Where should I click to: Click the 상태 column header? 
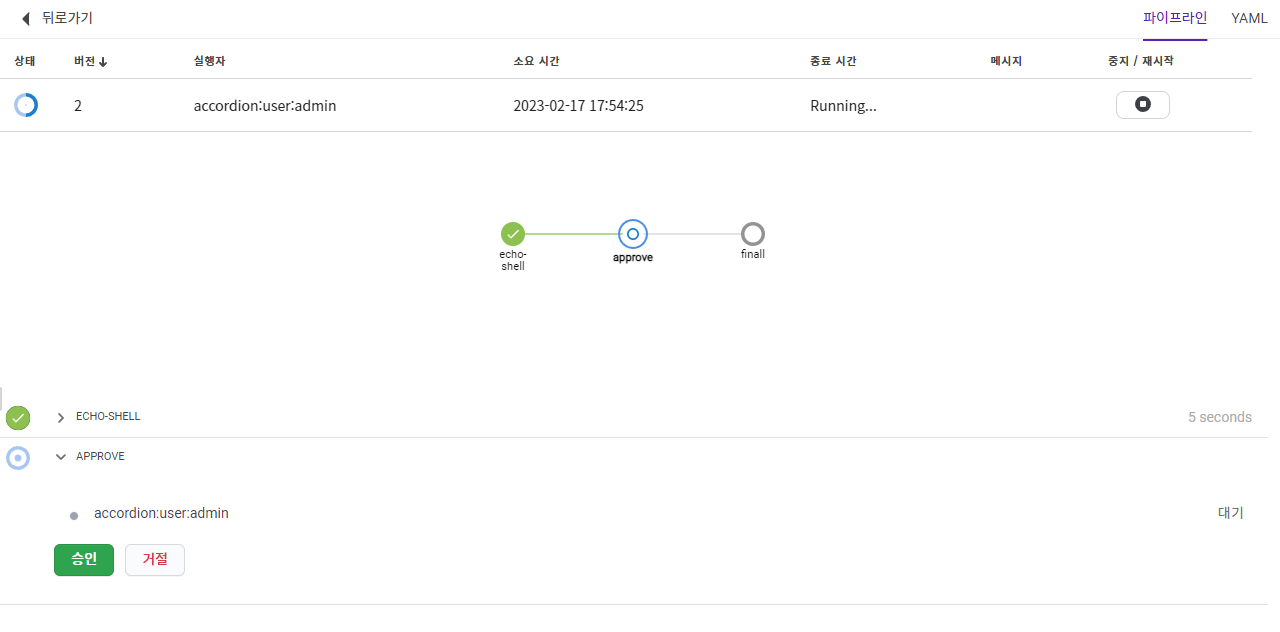(25, 61)
